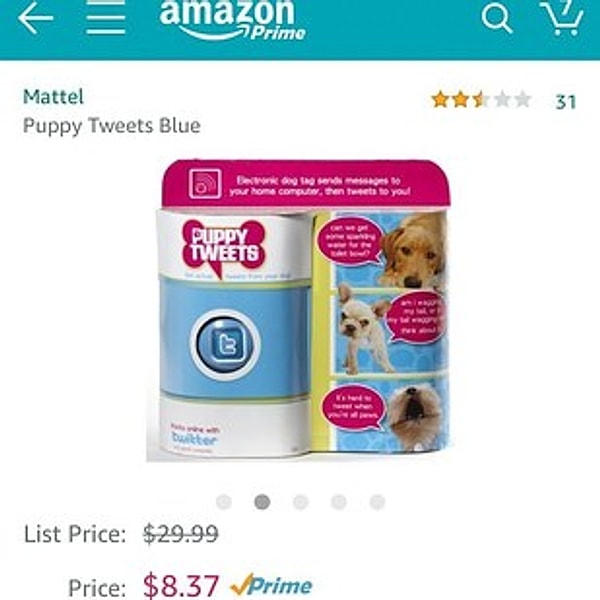Open the shopping cart with 7 items
The image size is (600, 600).
point(562,18)
